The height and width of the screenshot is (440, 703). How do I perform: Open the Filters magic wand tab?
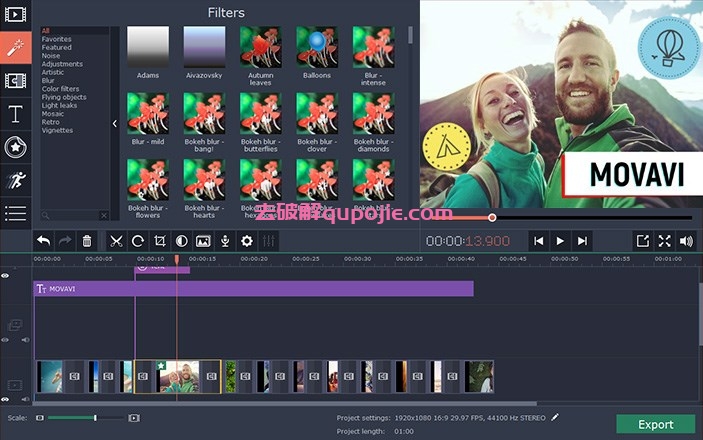(15, 48)
